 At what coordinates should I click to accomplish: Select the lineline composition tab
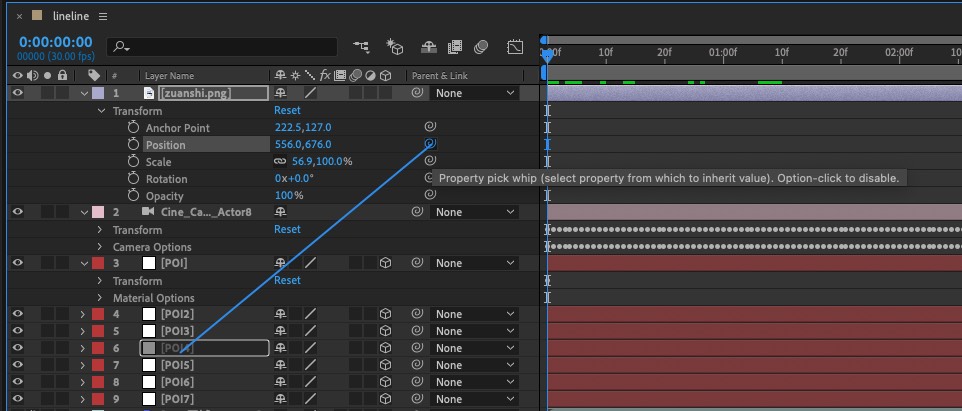pyautogui.click(x=71, y=17)
